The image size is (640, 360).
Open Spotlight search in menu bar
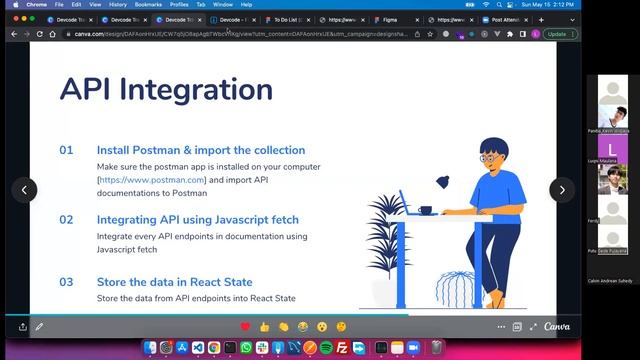pyautogui.click(x=499, y=4)
